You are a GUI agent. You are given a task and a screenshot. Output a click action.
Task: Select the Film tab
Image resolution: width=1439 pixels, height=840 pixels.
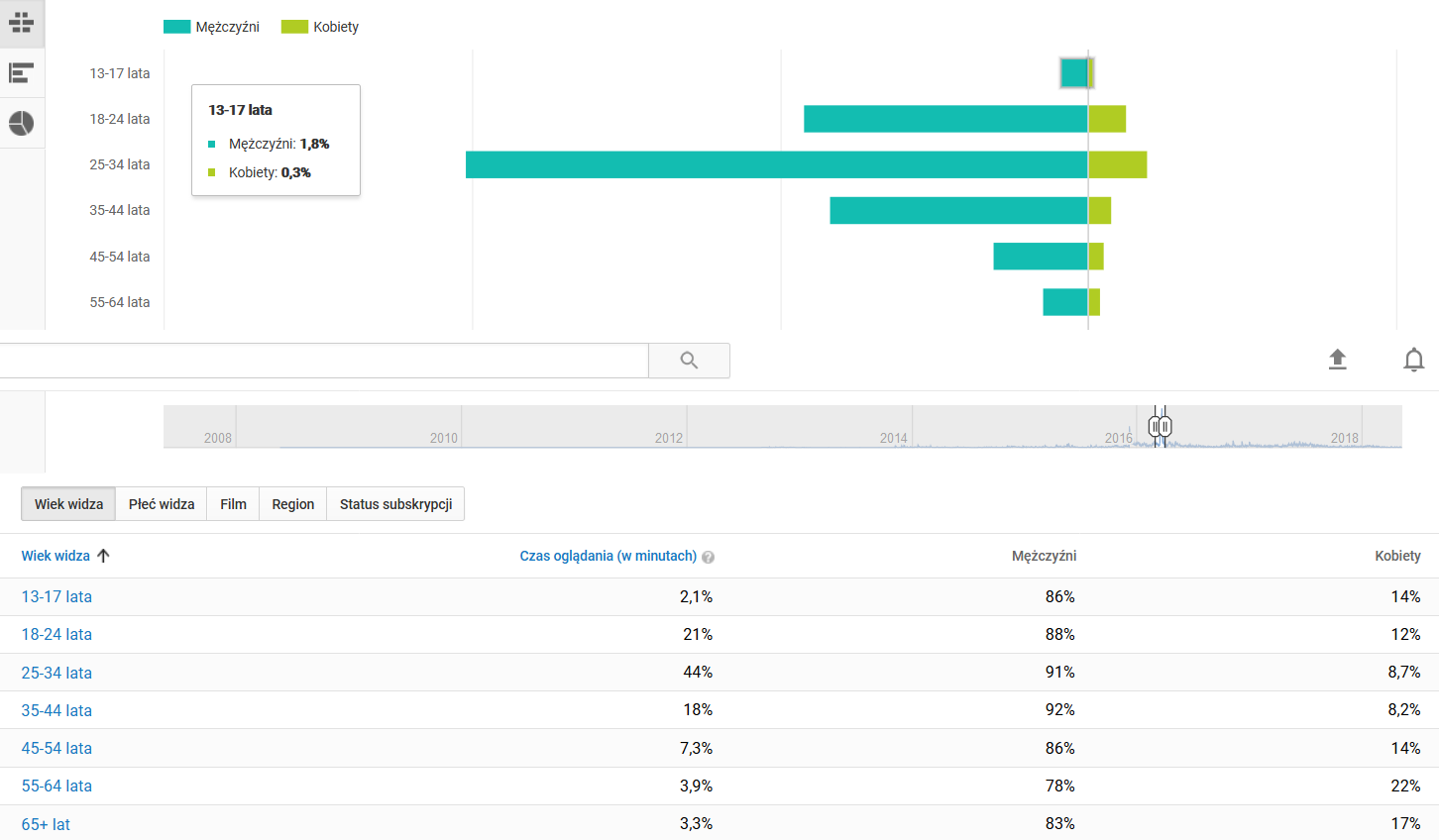click(x=233, y=504)
